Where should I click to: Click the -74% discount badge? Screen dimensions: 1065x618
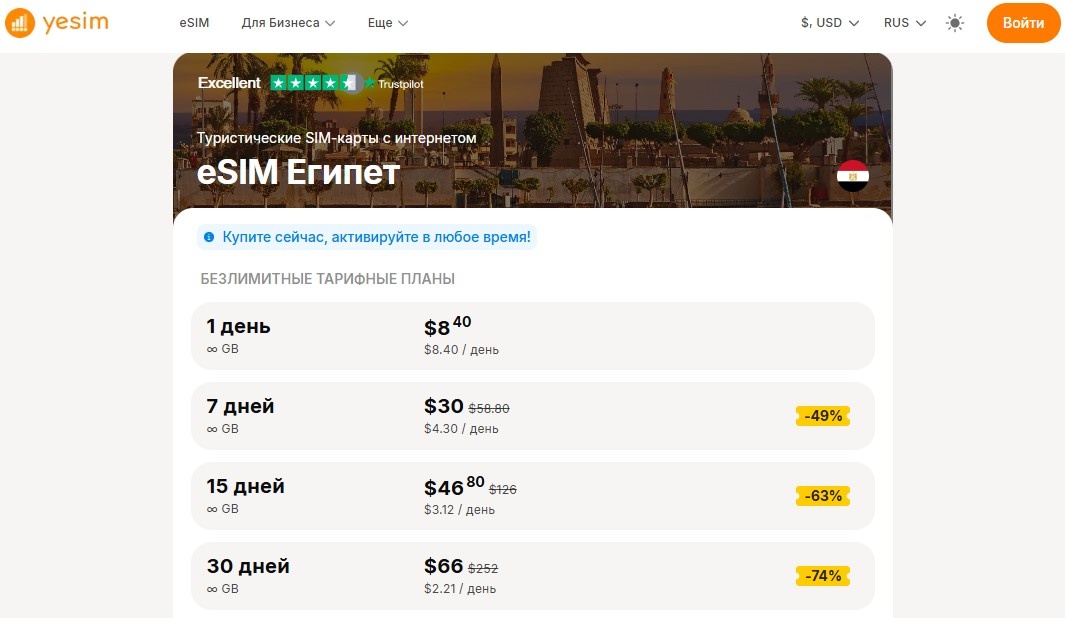click(822, 576)
